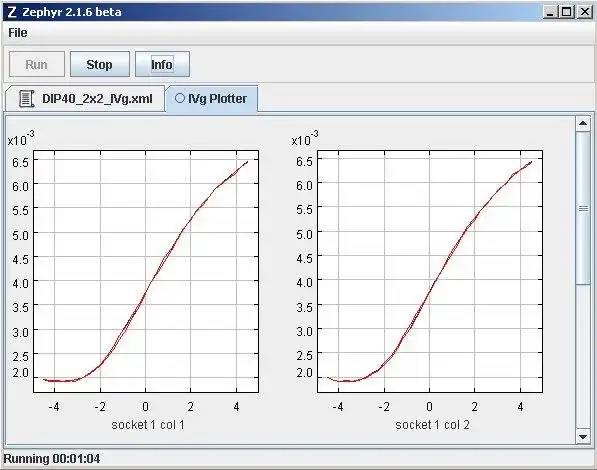The height and width of the screenshot is (470, 597).
Task: Select the IVg Plotter tab
Action: 212,99
